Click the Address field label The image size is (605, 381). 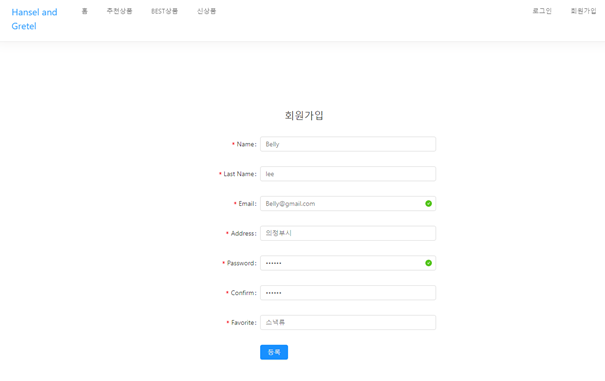(243, 233)
